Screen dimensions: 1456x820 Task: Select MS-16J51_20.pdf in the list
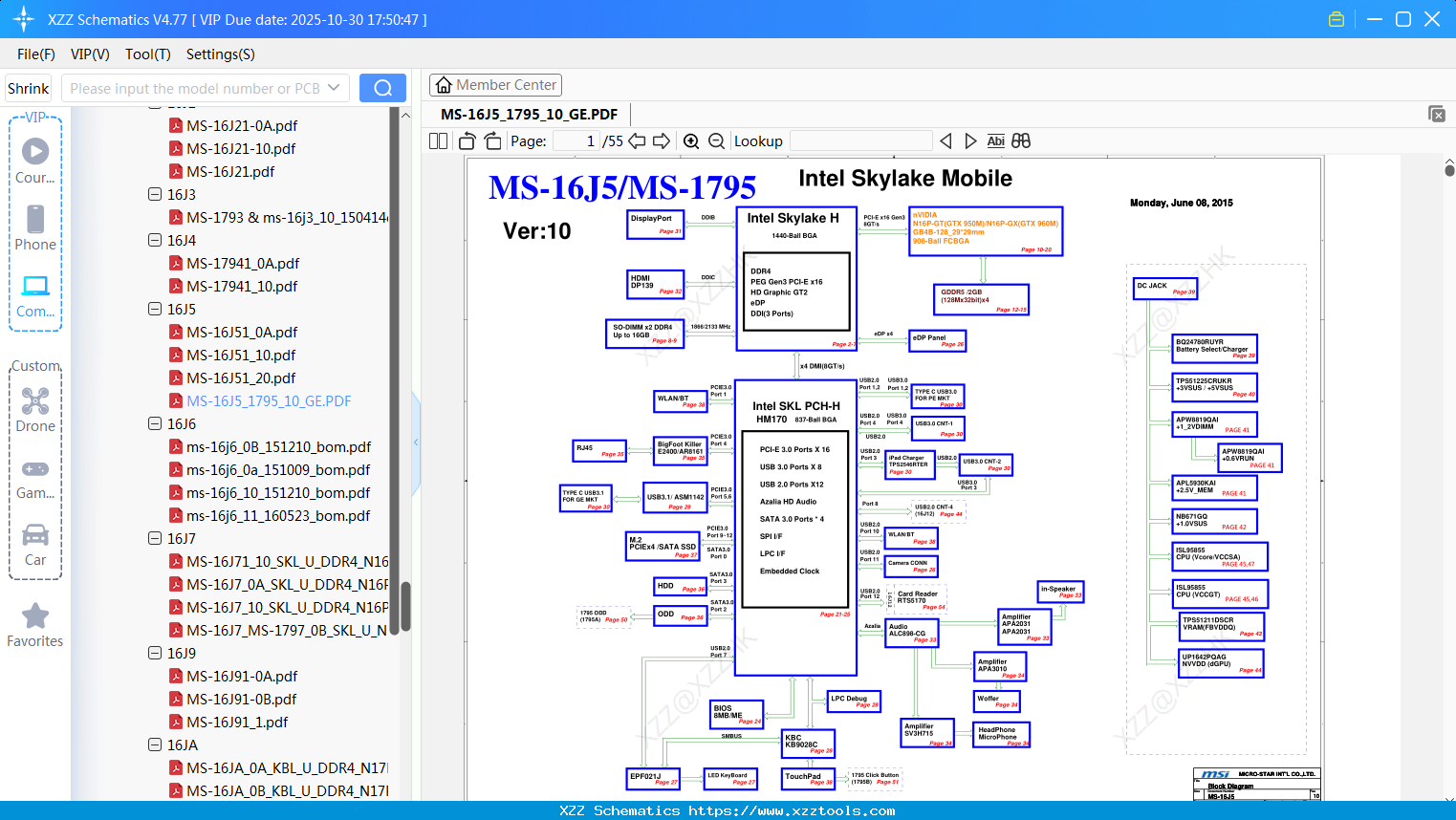tap(241, 378)
